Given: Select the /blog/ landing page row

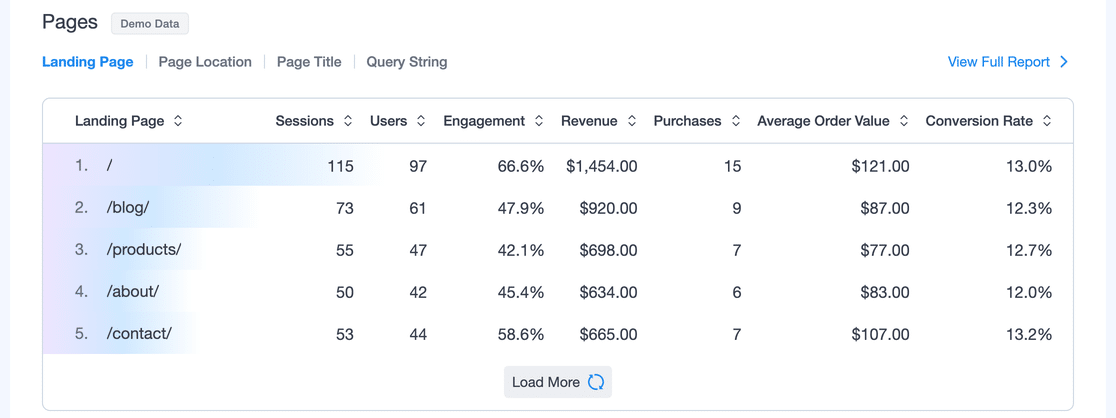Looking at the screenshot, I should tap(557, 208).
